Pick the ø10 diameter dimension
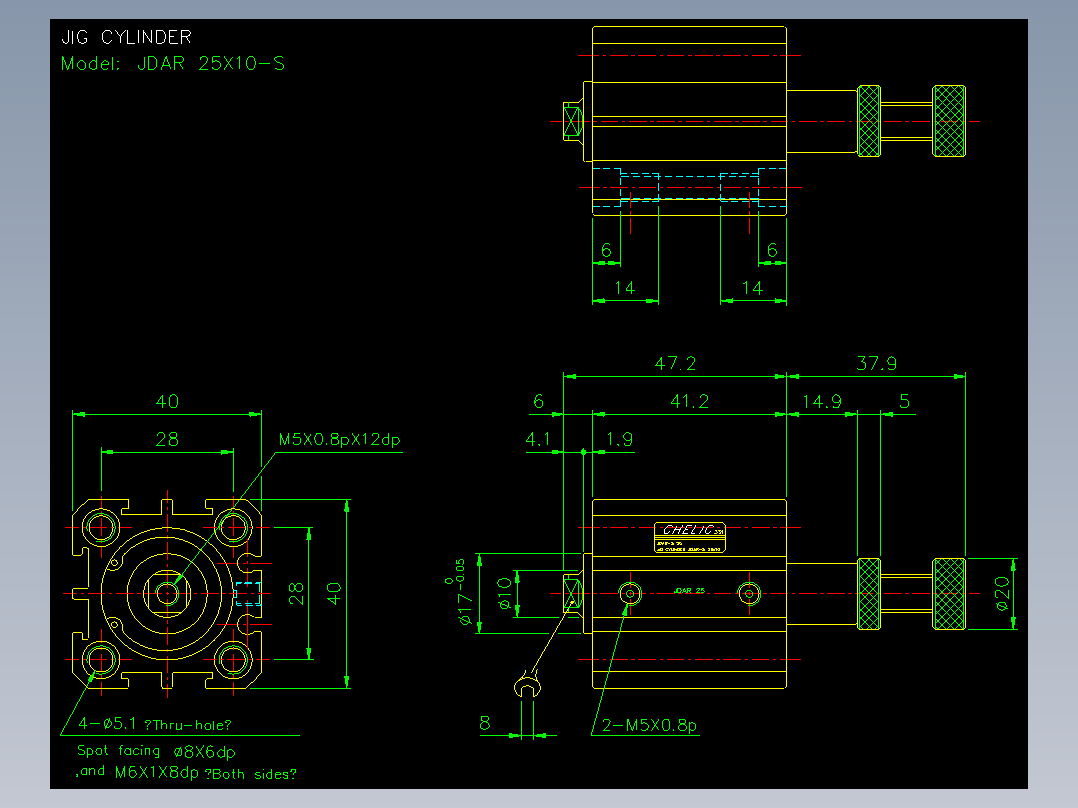The height and width of the screenshot is (808, 1078). pos(505,593)
